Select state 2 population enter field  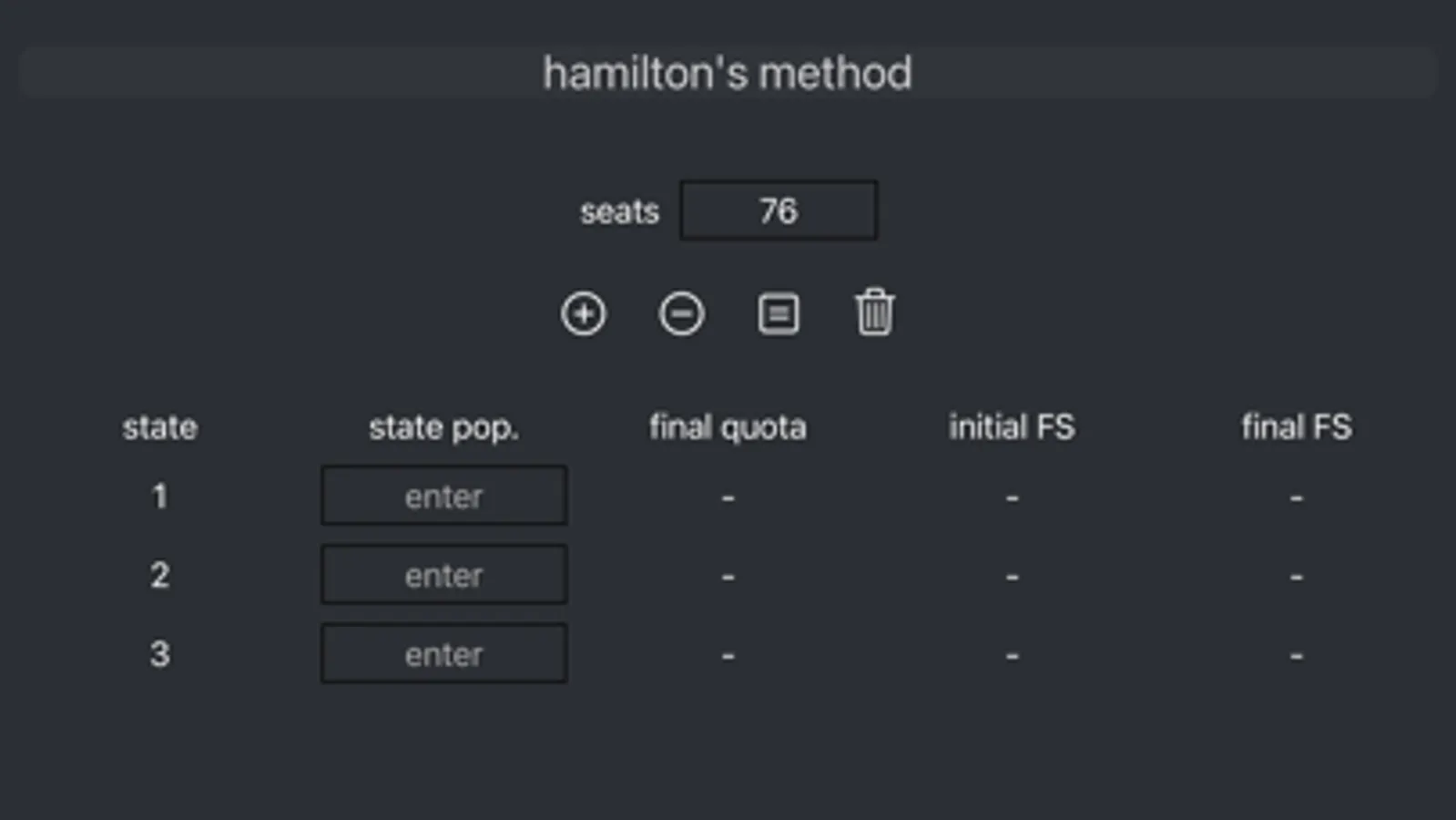tap(443, 575)
